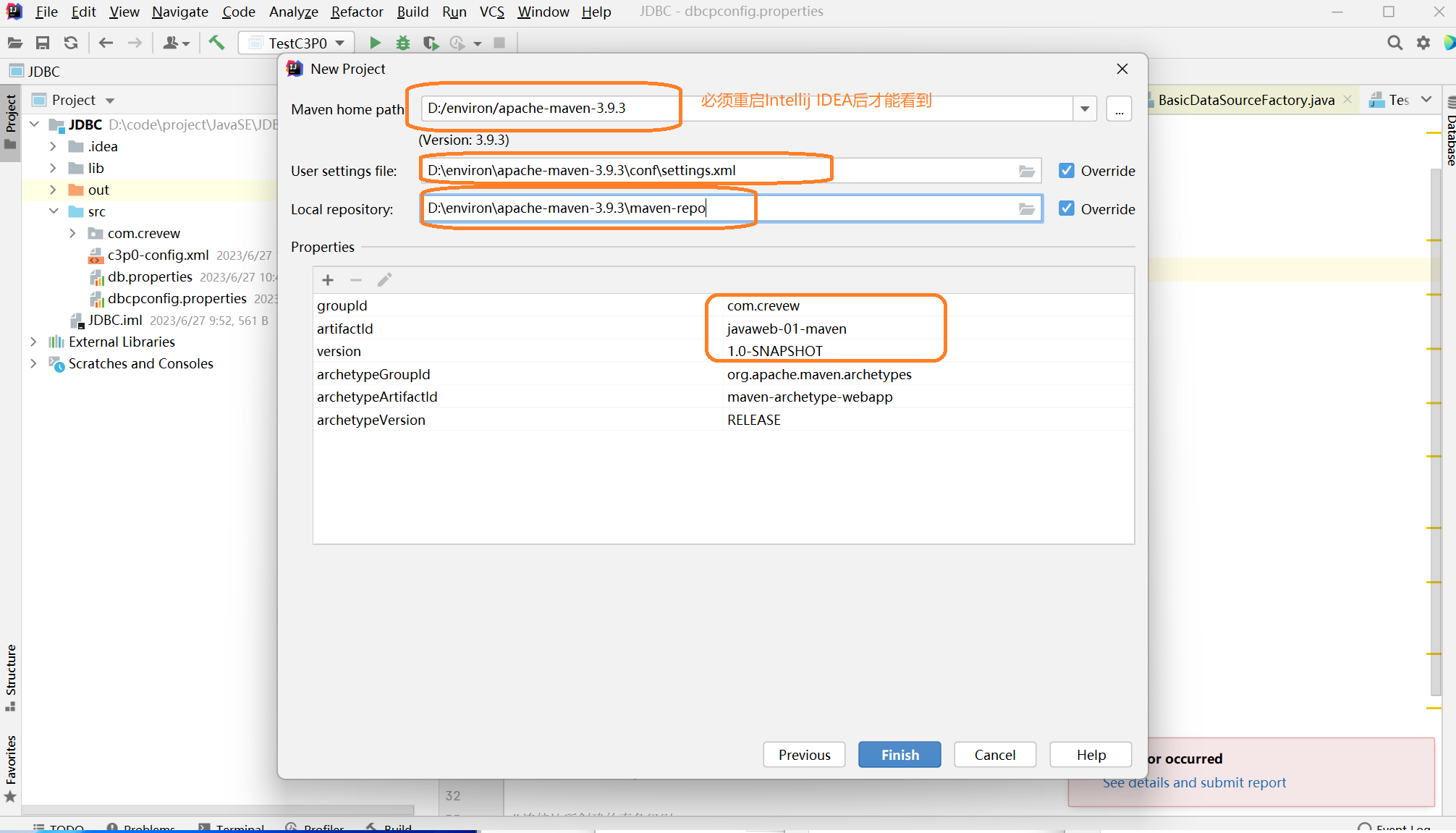1456x833 pixels.
Task: Uncheck Override next to Local repository
Action: [1067, 208]
